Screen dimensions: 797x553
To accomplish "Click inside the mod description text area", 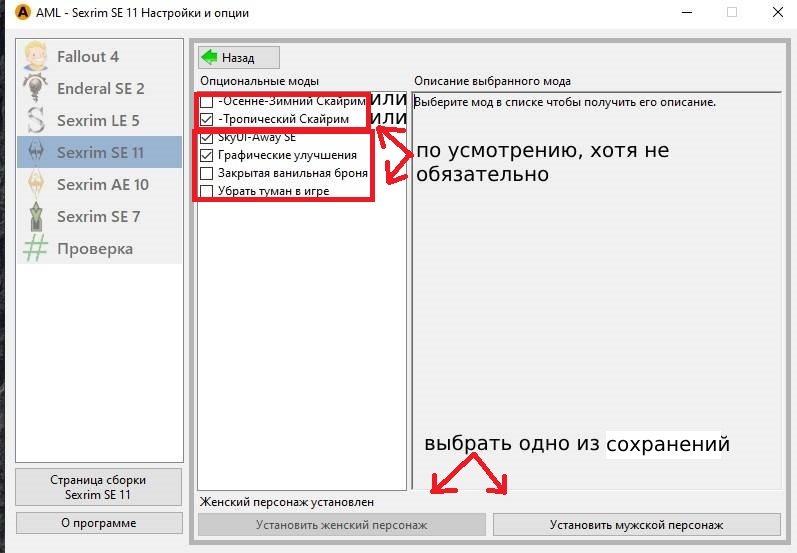I will point(597,291).
